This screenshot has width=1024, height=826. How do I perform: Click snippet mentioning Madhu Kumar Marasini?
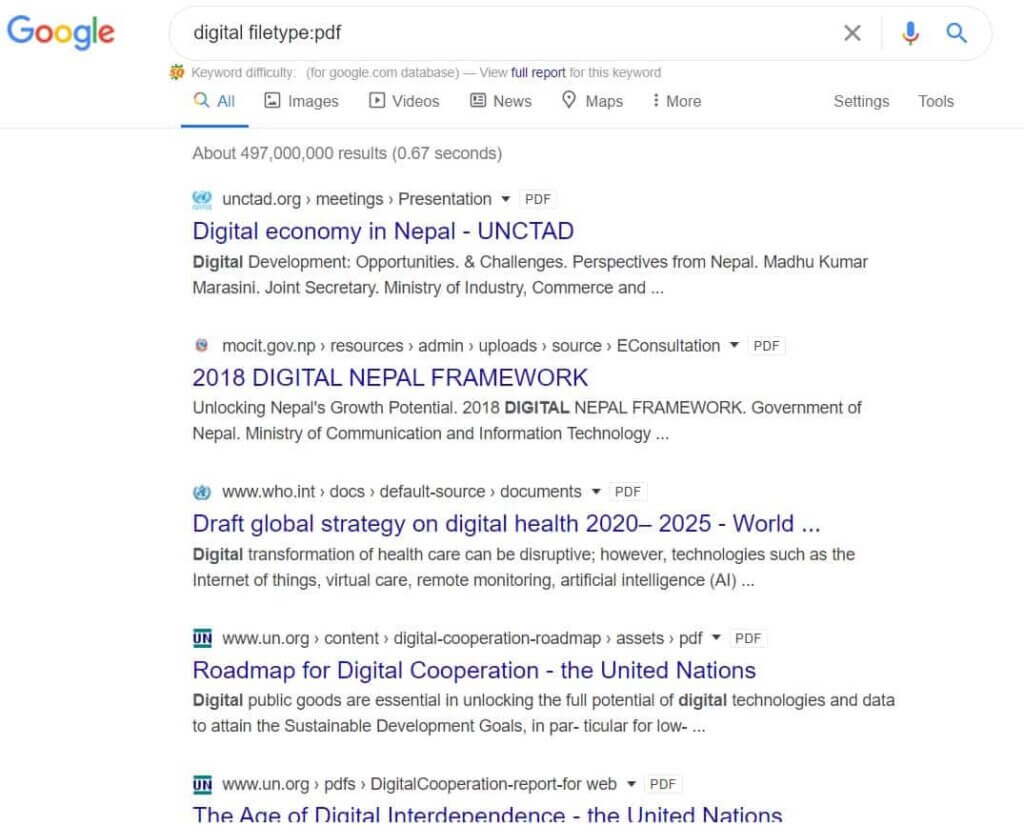(530, 275)
